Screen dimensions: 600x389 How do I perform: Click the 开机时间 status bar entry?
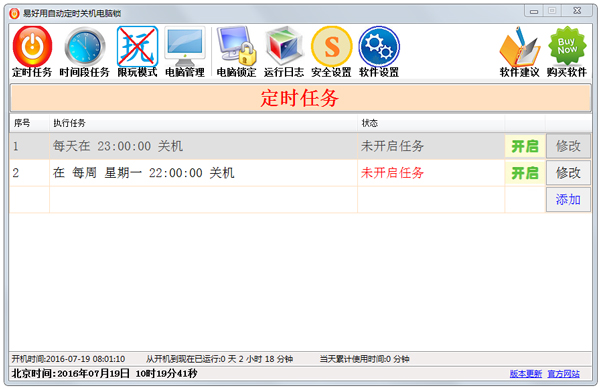(68, 359)
